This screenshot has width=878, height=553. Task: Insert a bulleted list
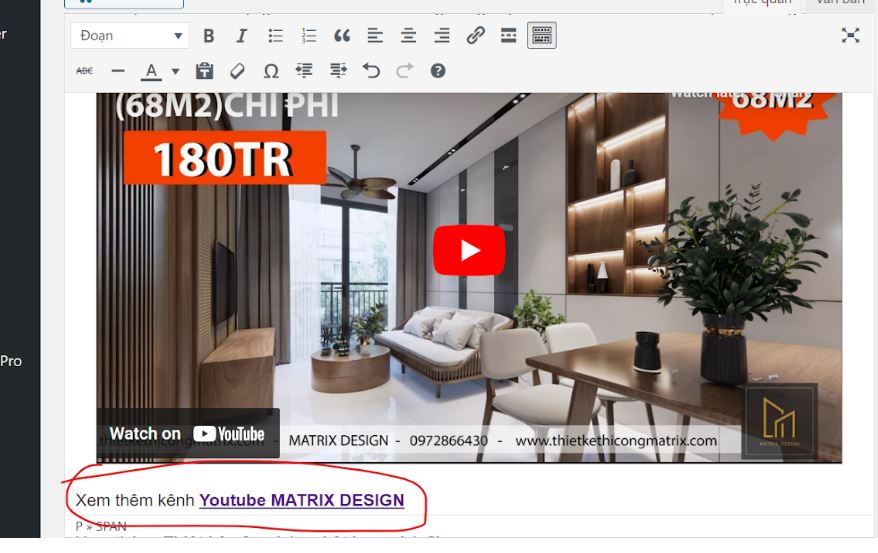pyautogui.click(x=275, y=36)
